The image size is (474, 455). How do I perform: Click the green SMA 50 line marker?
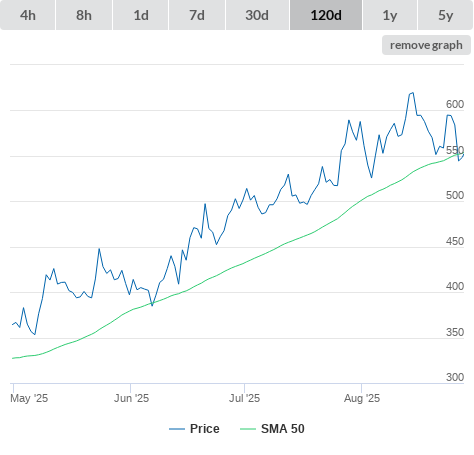[248, 429]
